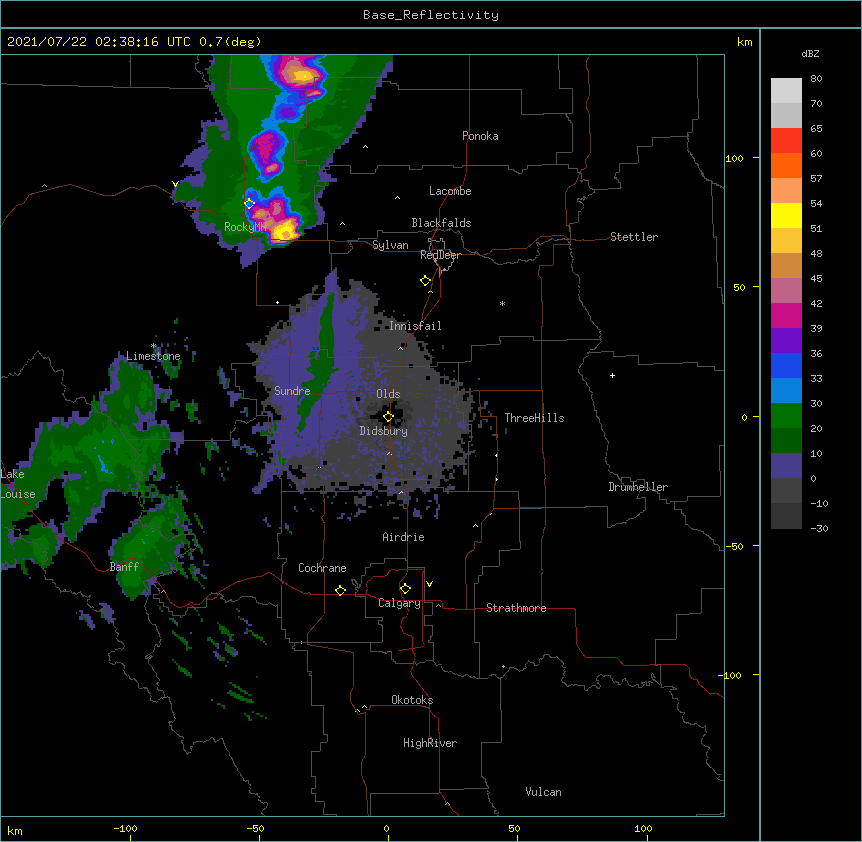The height and width of the screenshot is (842, 862).
Task: Select the Banff label
Action: pyautogui.click(x=124, y=567)
